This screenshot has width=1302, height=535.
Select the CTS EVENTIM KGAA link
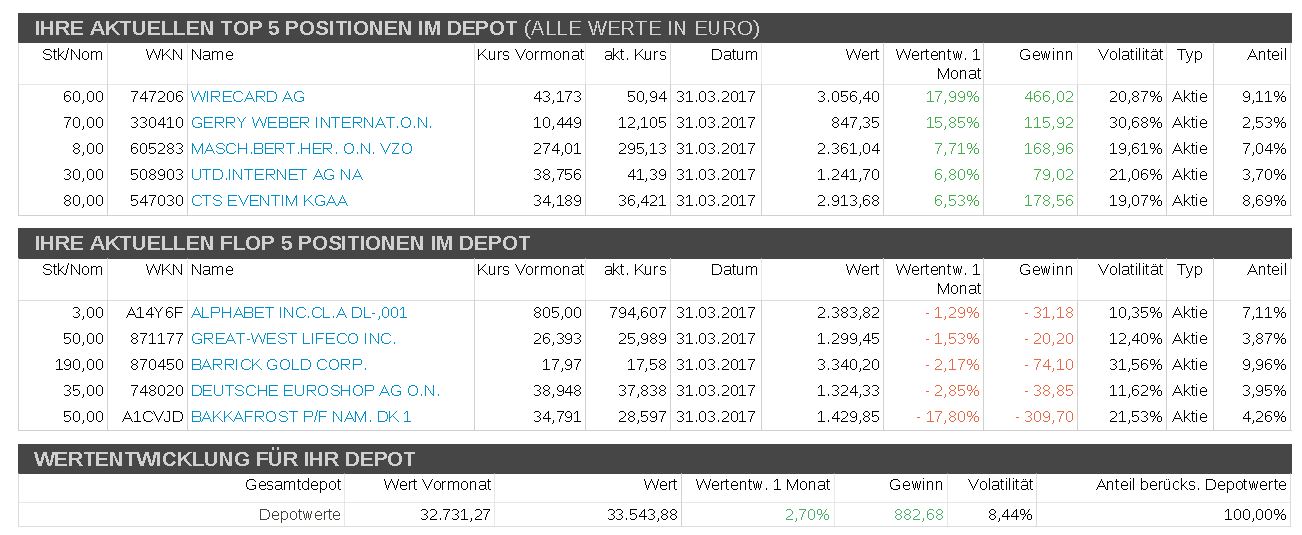[x=269, y=201]
